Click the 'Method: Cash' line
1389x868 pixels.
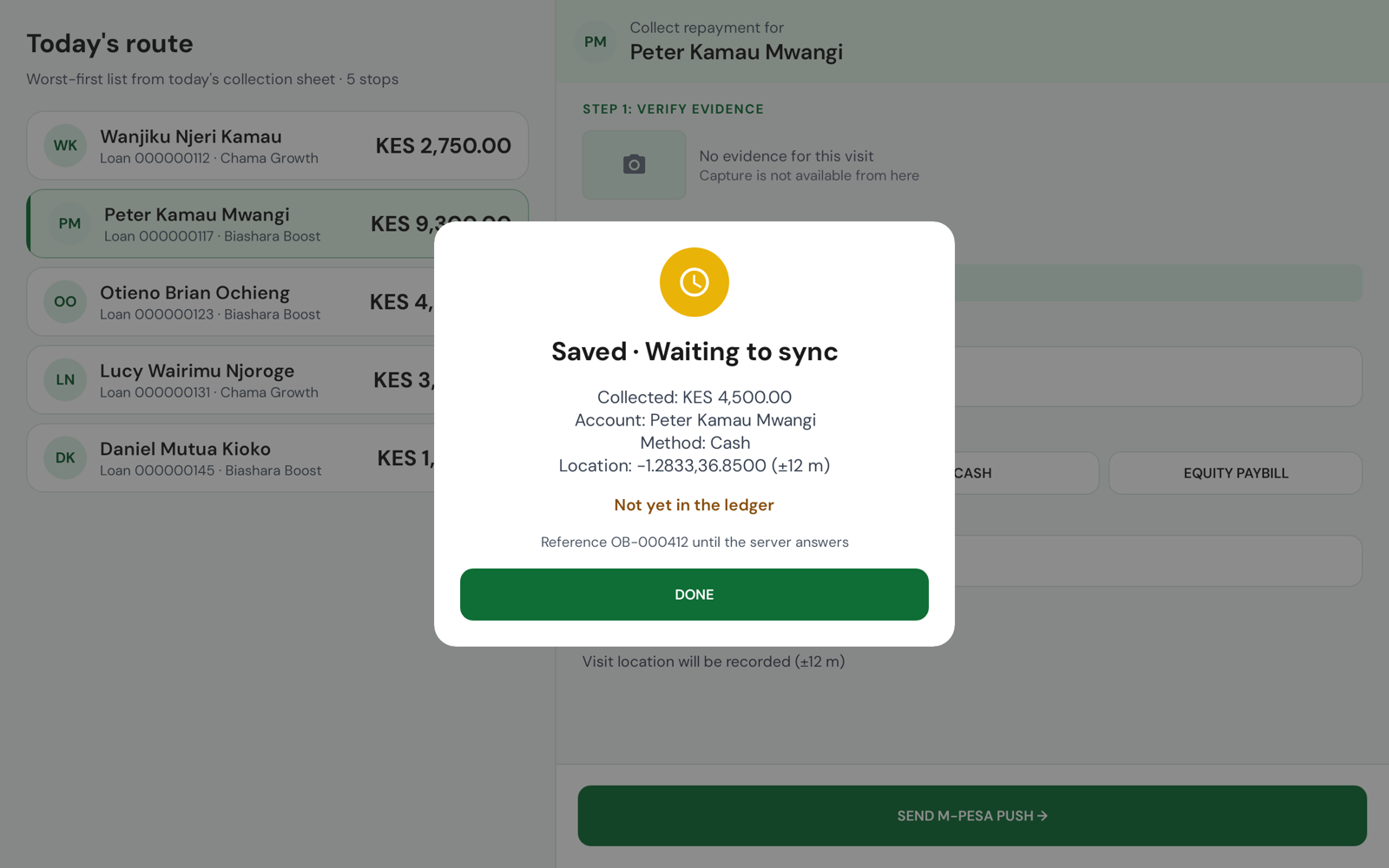tap(694, 443)
